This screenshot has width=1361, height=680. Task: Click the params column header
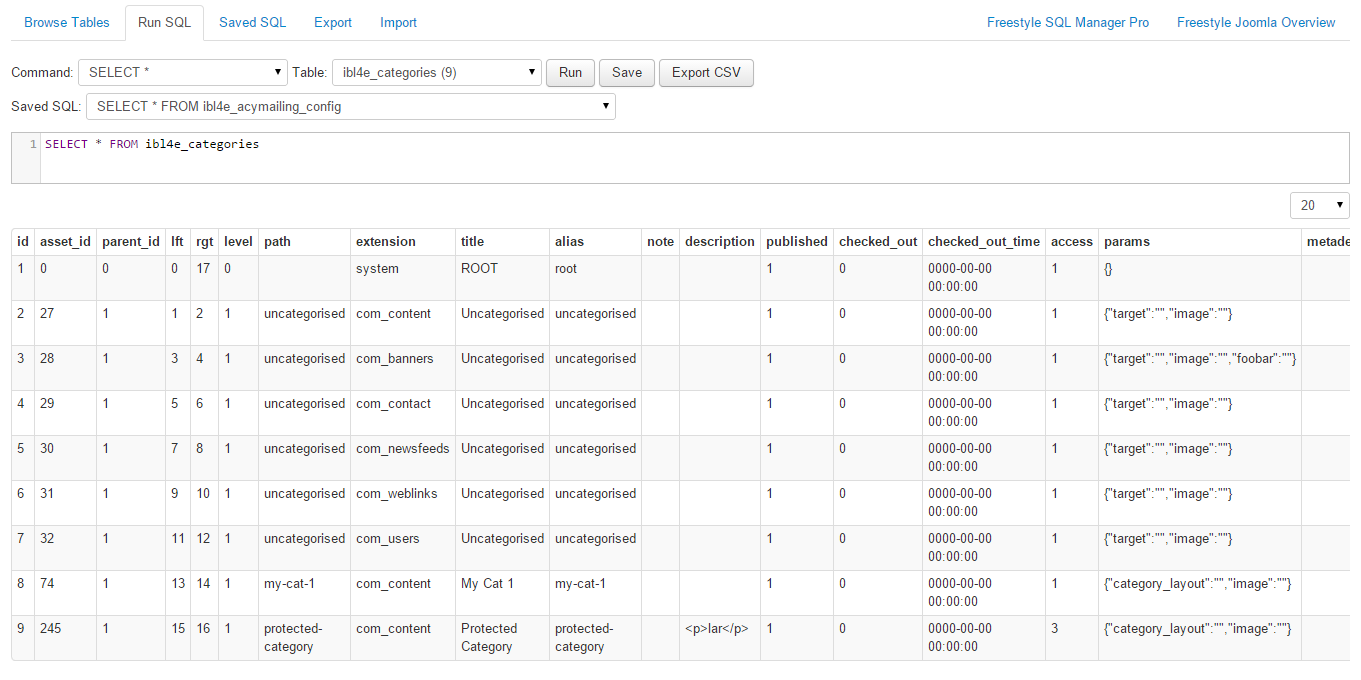[1200, 241]
